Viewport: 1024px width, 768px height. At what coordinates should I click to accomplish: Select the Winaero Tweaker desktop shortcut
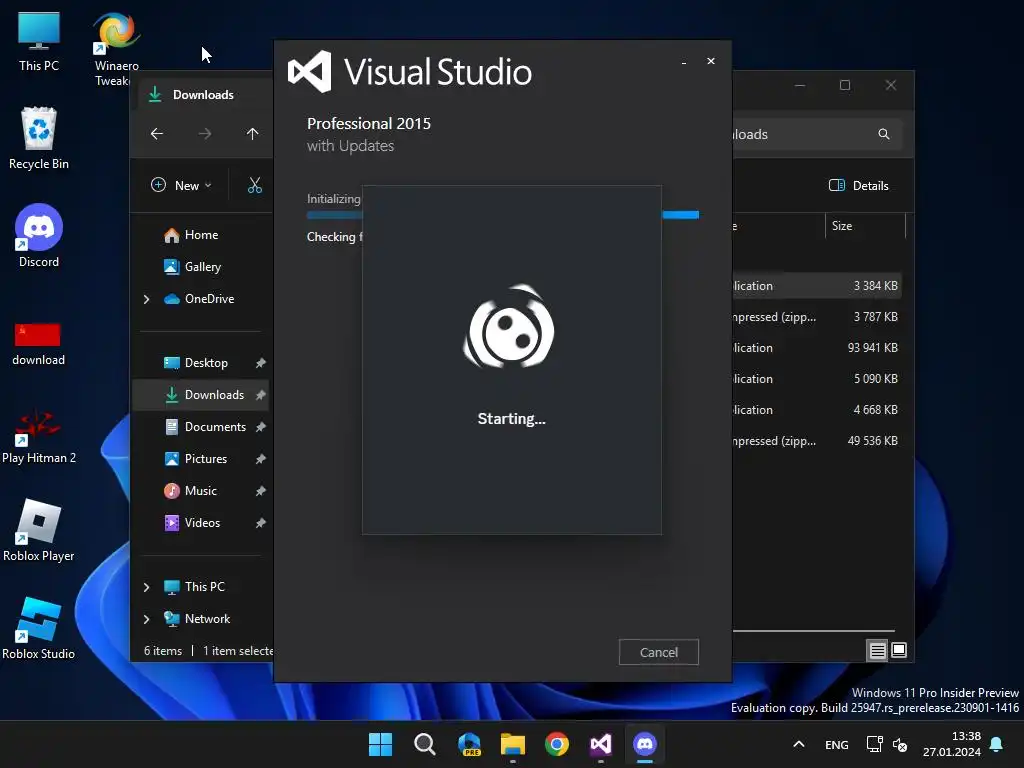pyautogui.click(x=116, y=49)
